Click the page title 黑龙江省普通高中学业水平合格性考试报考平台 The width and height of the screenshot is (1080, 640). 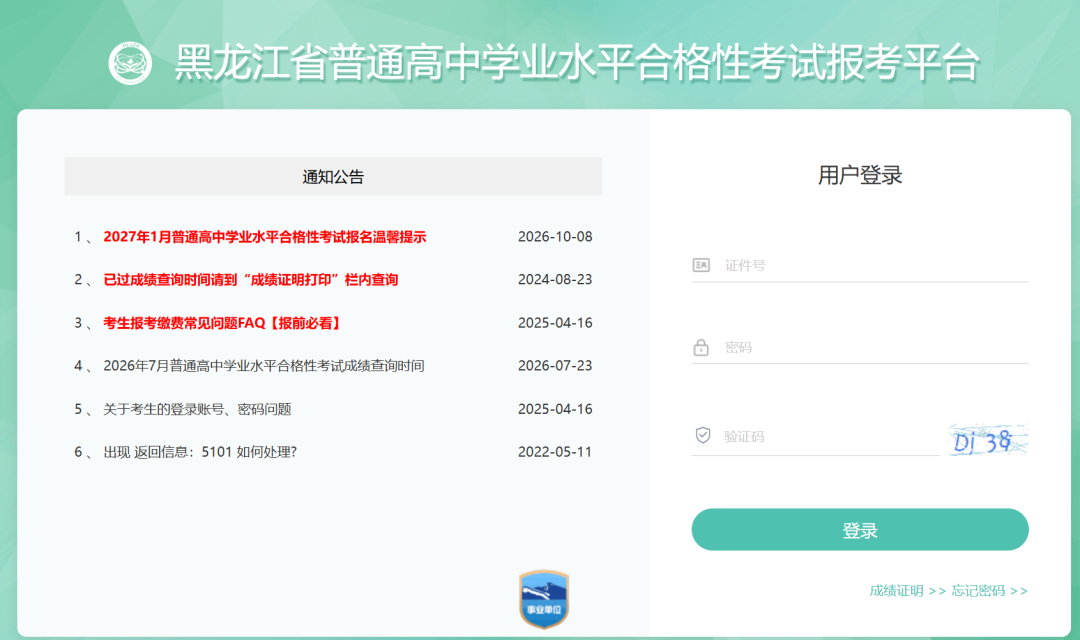pos(577,63)
